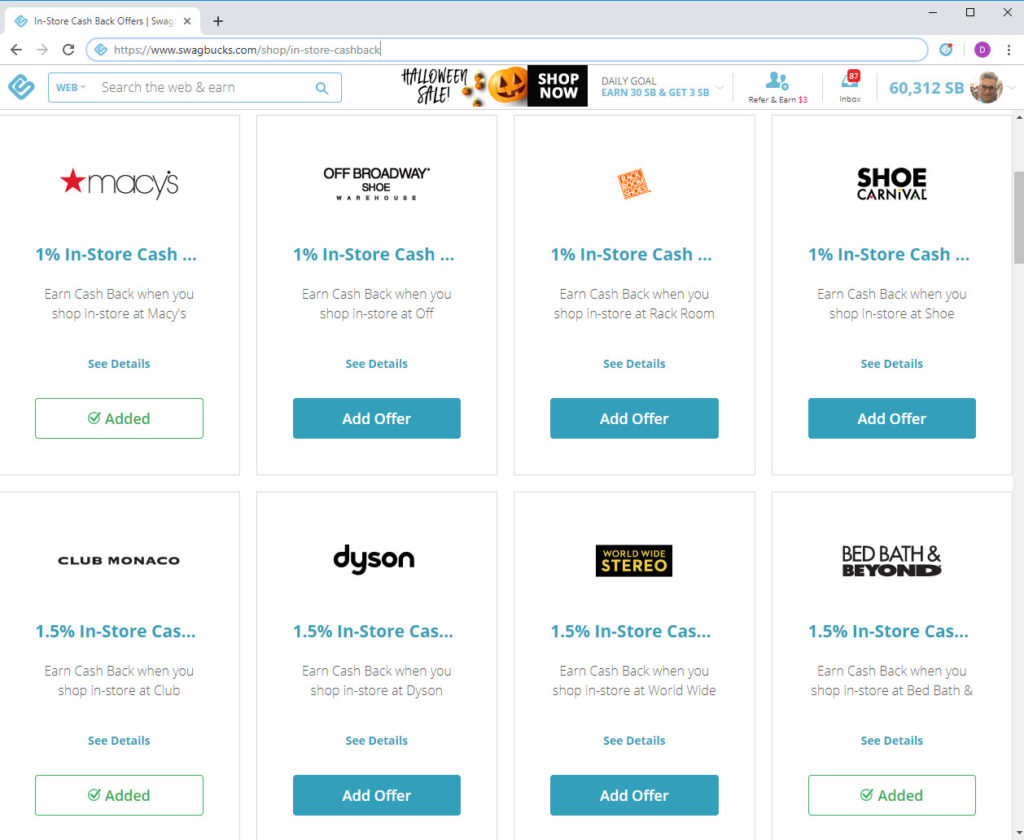1024x840 pixels.
Task: Click the scrollbar up arrow
Action: click(x=1018, y=118)
